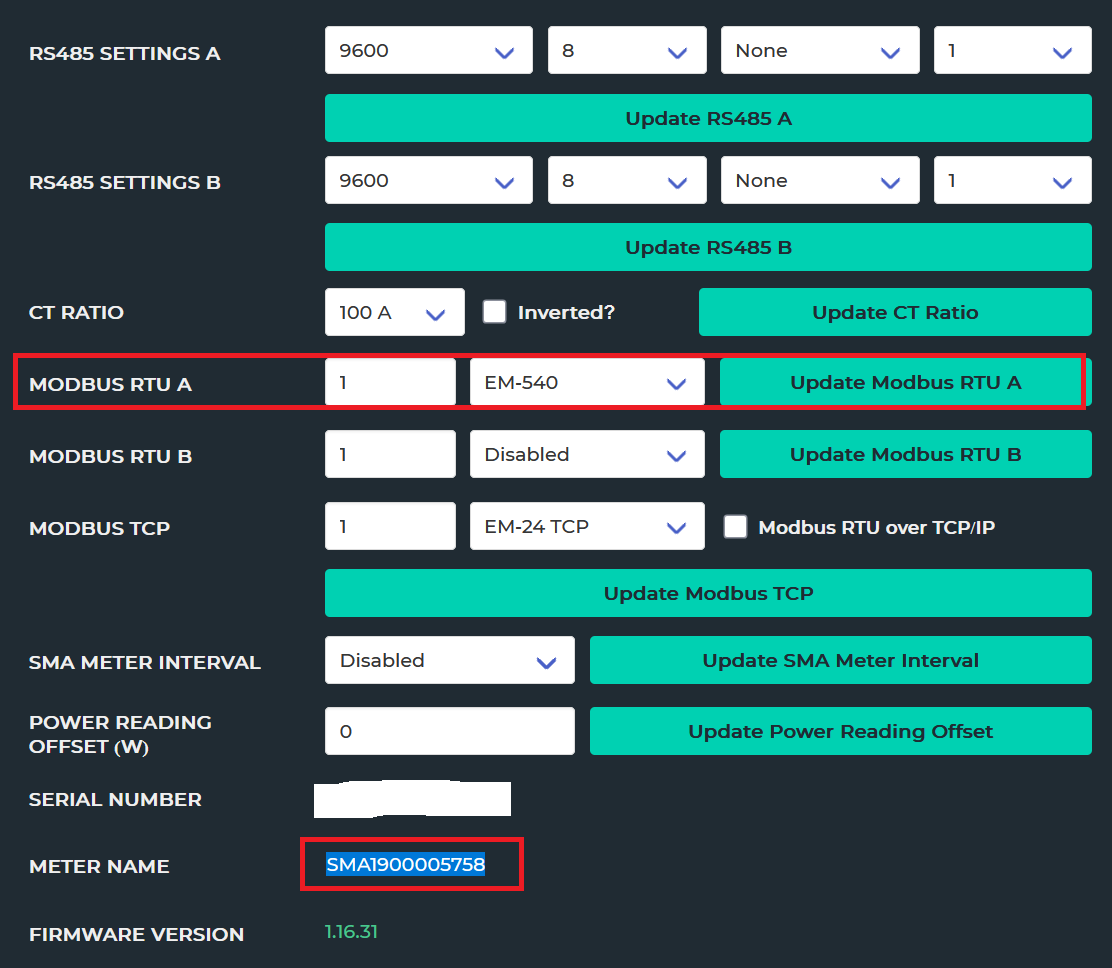
Task: Click Update Modbus TCP button
Action: tap(708, 594)
